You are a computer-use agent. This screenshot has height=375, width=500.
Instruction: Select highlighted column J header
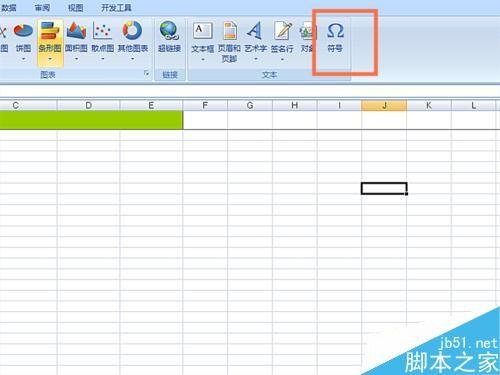[x=384, y=105]
